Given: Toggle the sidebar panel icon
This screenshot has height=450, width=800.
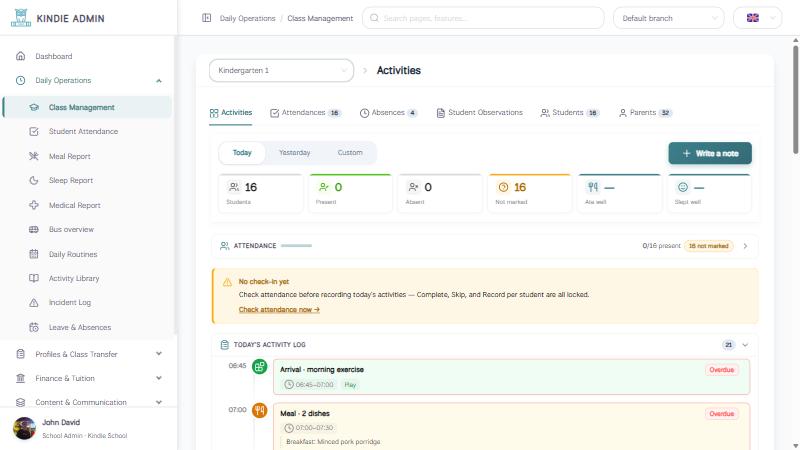Looking at the screenshot, I should [x=207, y=18].
